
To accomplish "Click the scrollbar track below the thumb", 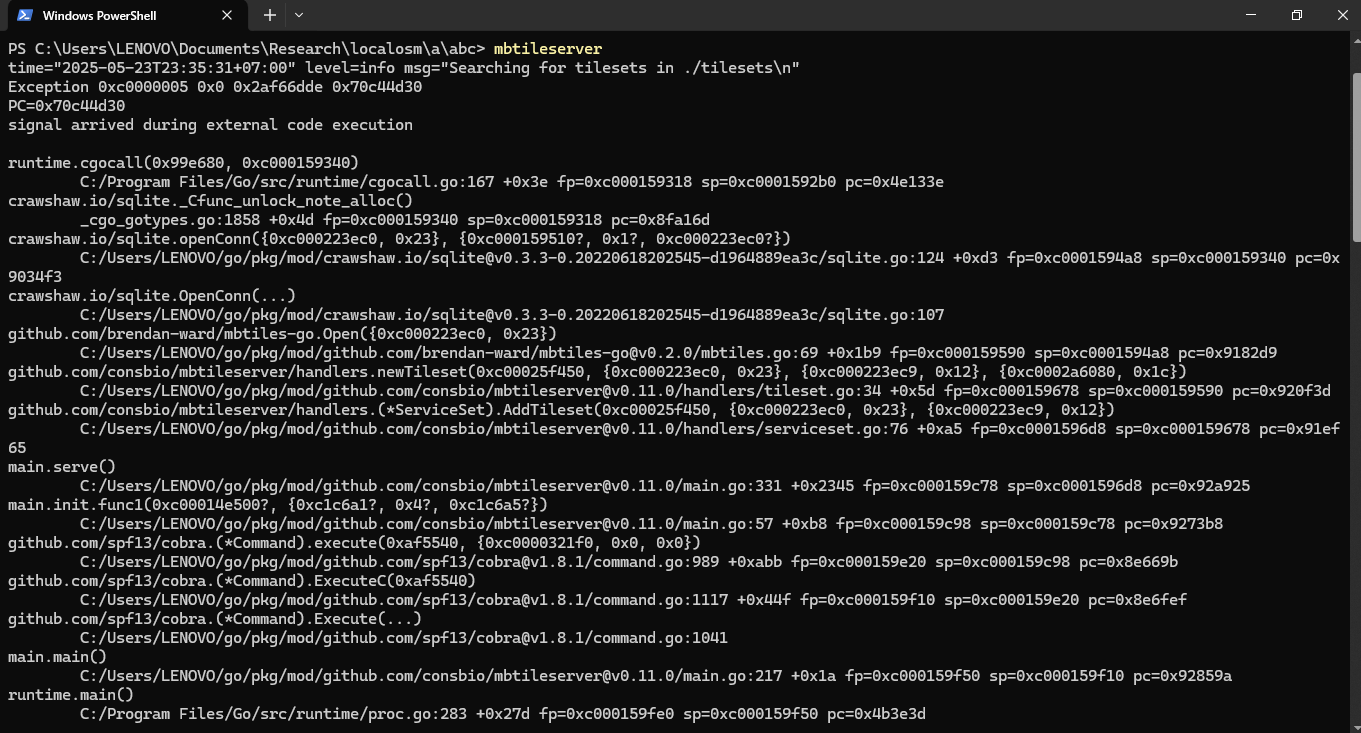I will pyautogui.click(x=1355, y=480).
